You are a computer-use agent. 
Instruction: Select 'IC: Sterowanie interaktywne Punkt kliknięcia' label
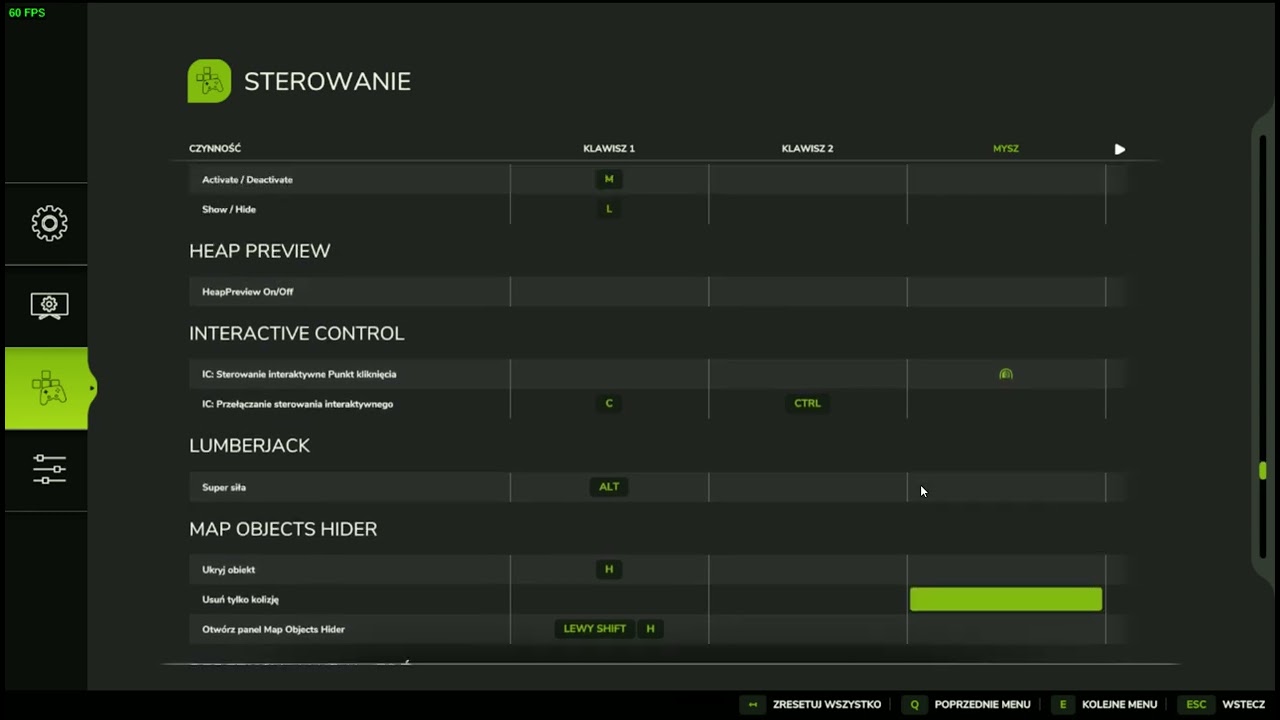point(299,374)
